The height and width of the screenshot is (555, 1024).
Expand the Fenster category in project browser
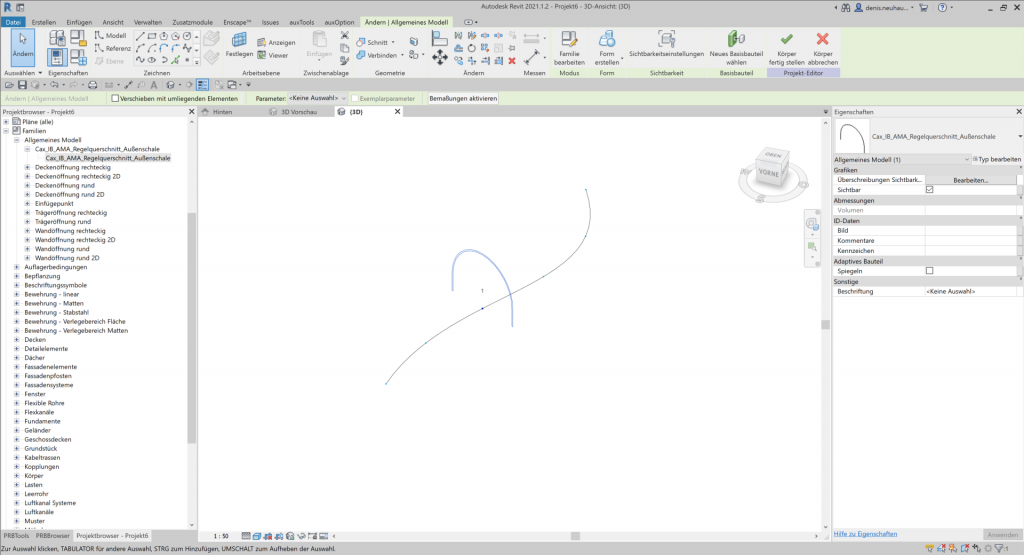[x=16, y=394]
